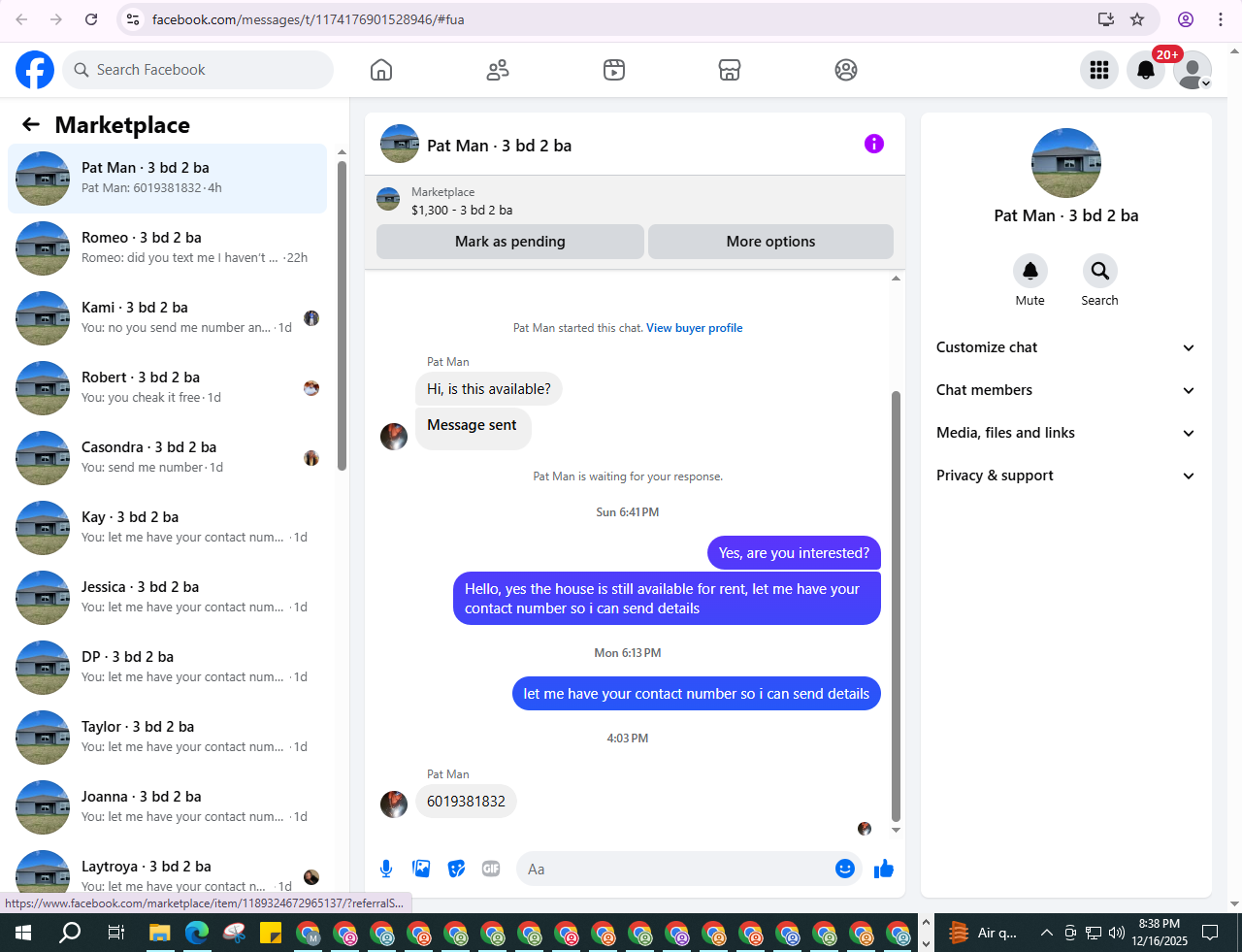
Task: Open the notifications bell with 20+ badge
Action: [1146, 70]
